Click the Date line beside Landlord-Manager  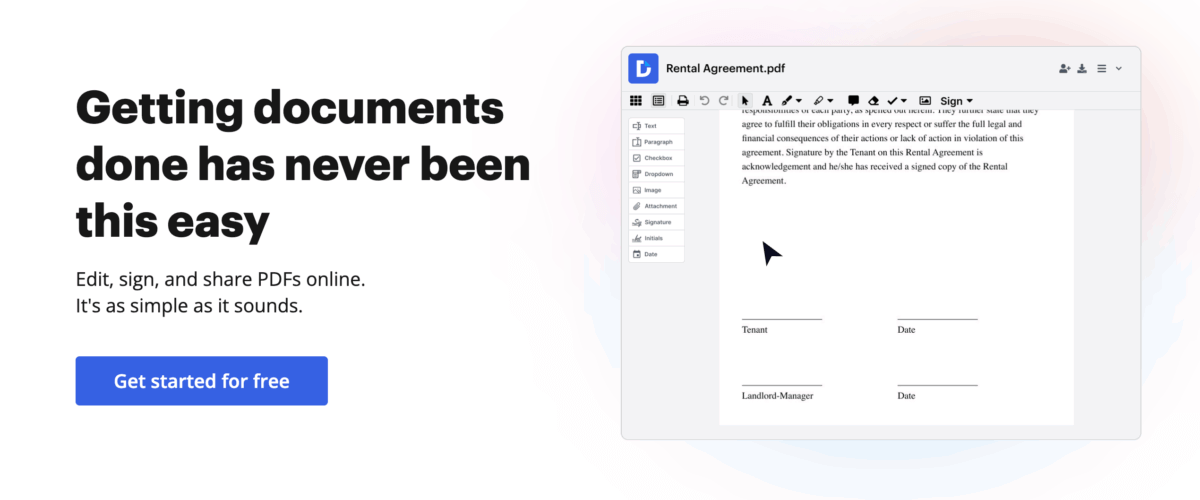(937, 385)
